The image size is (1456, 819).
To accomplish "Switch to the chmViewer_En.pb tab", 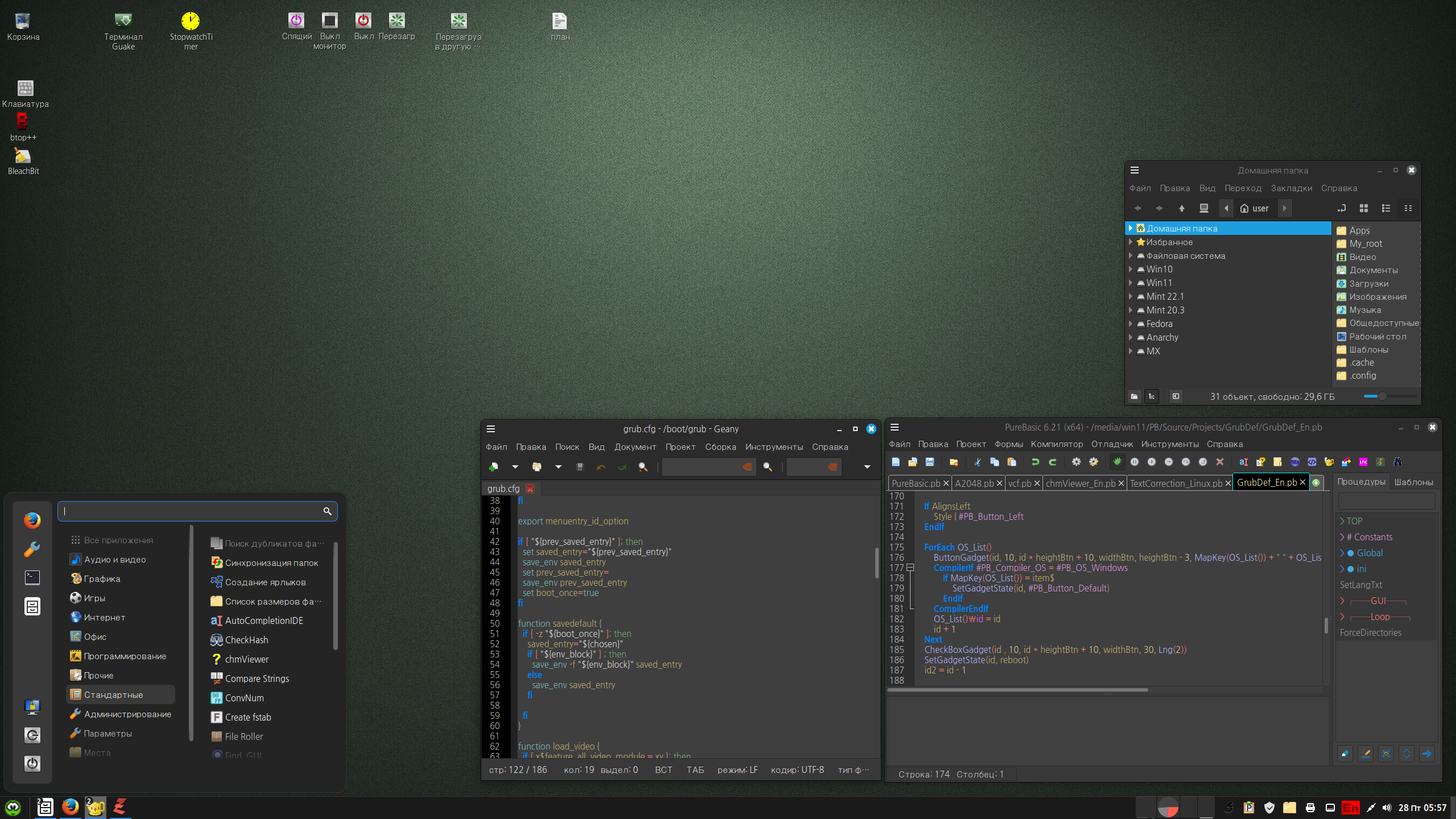I will [1080, 483].
